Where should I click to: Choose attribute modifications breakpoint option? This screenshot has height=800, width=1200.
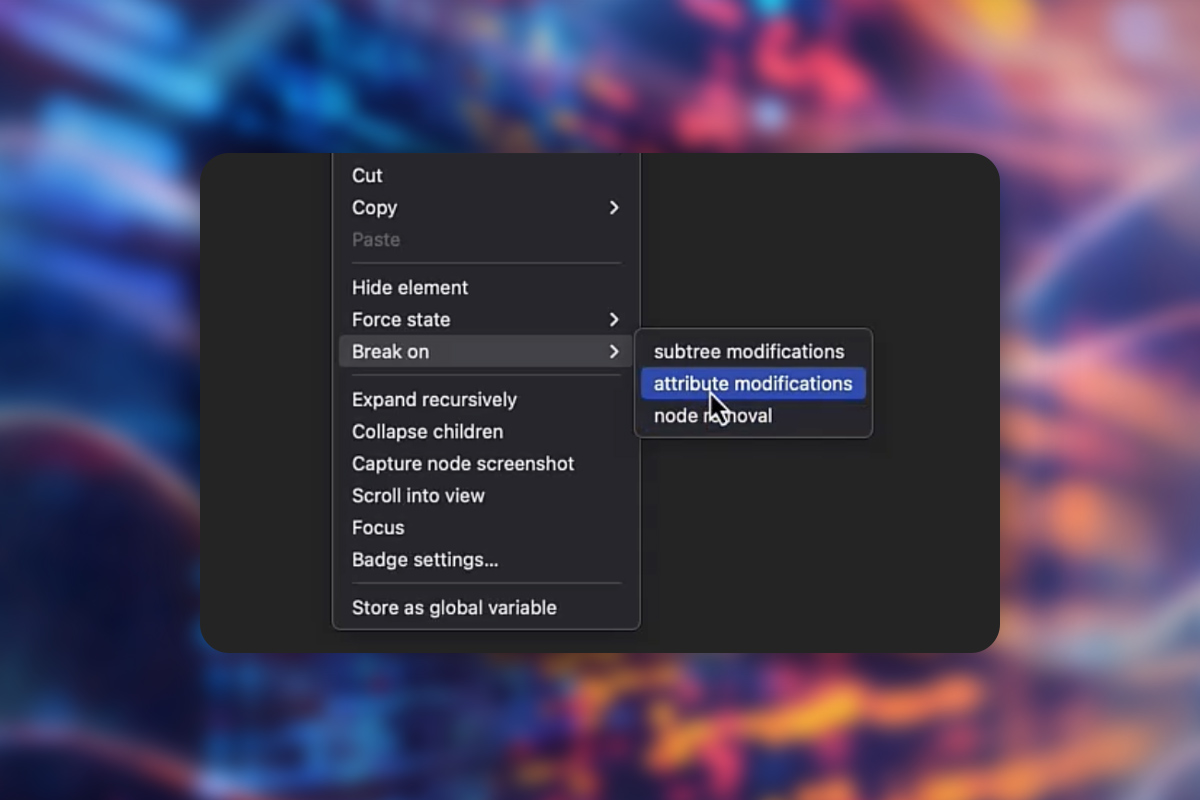coord(753,383)
